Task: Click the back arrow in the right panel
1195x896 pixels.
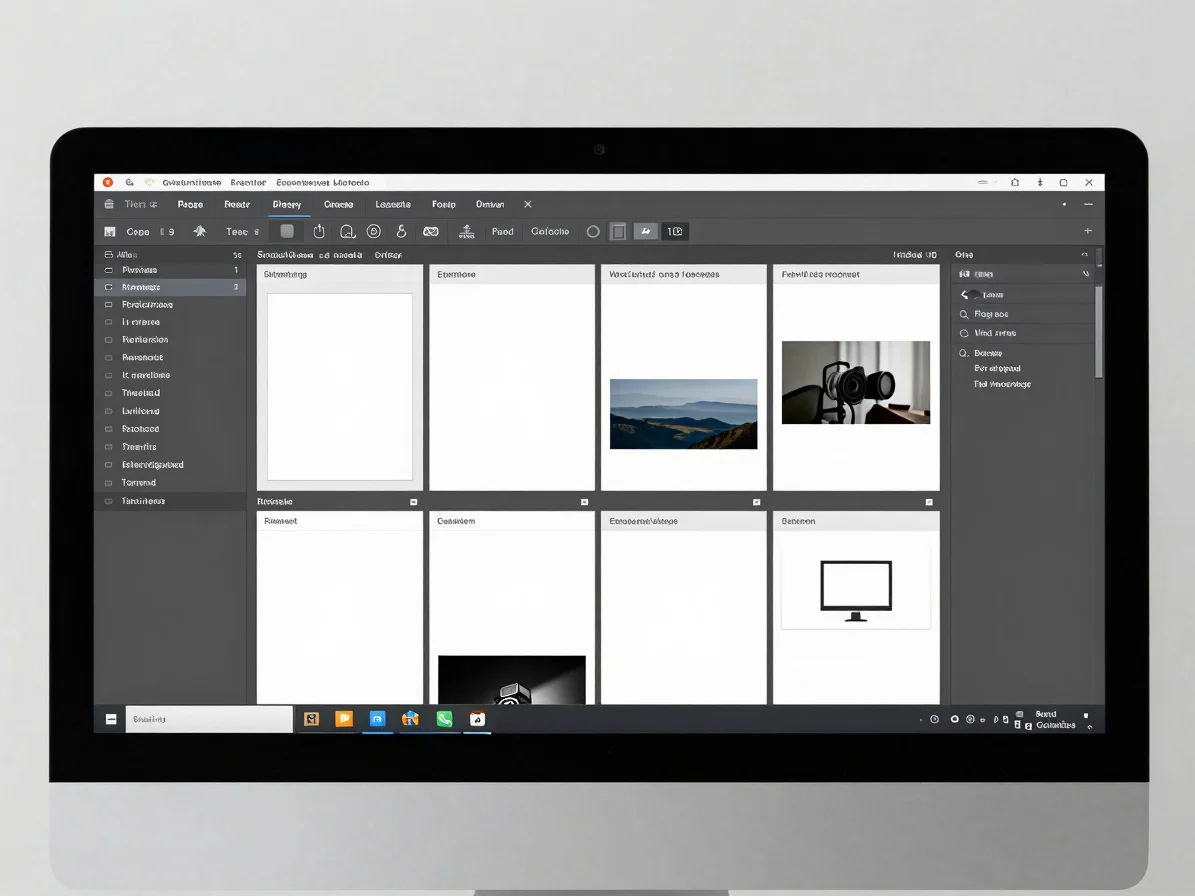Action: [965, 295]
